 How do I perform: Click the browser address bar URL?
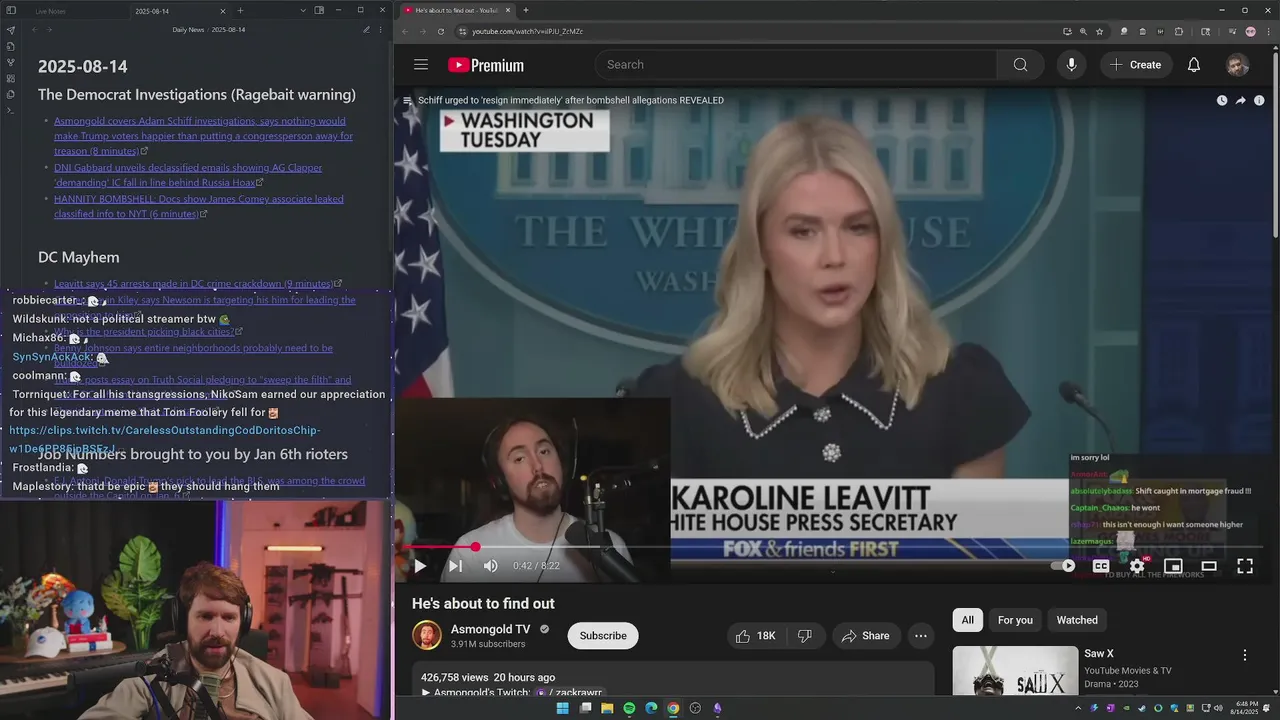coord(528,31)
